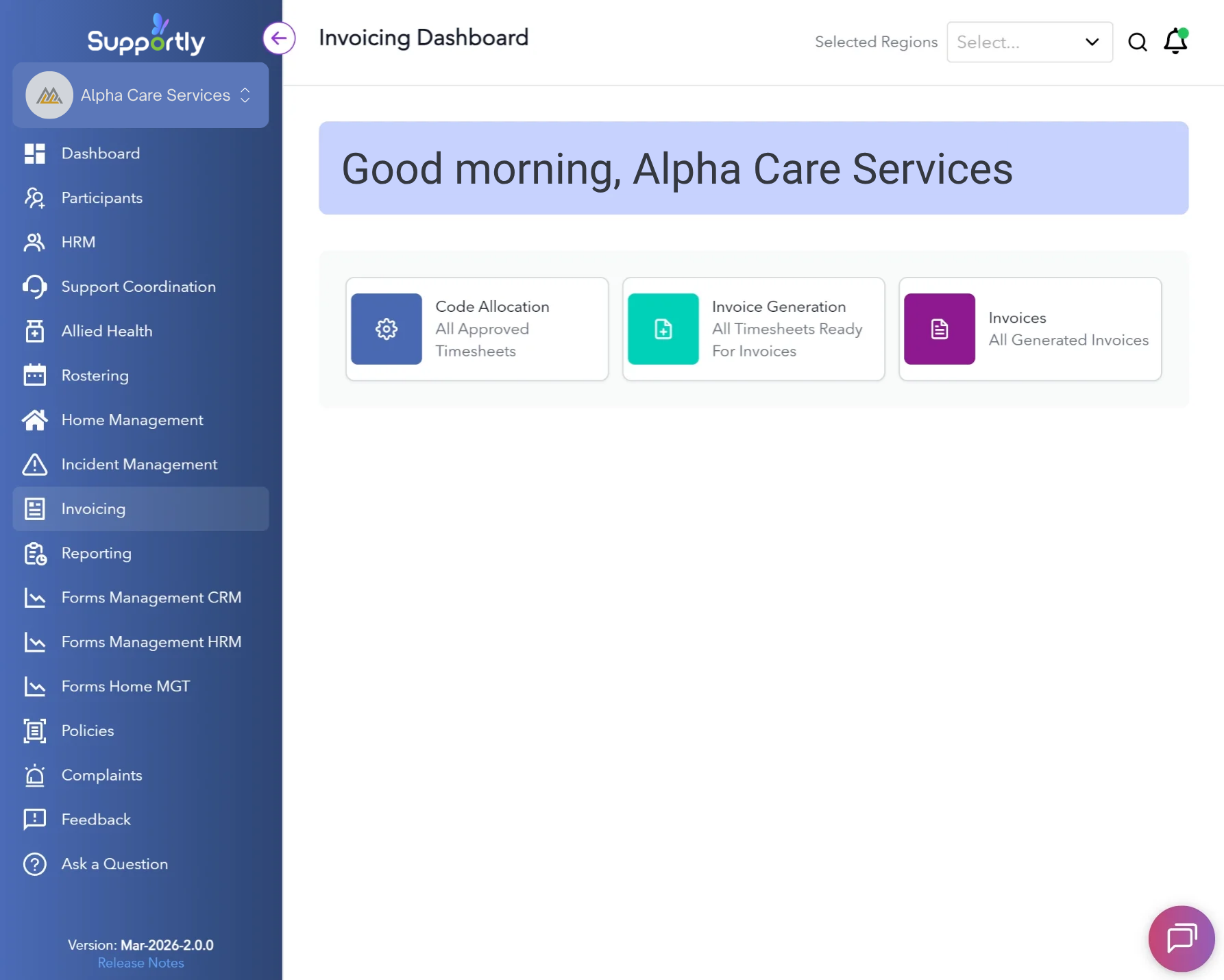This screenshot has width=1224, height=980.
Task: Click the Reporting clipboard icon
Action: [35, 553]
